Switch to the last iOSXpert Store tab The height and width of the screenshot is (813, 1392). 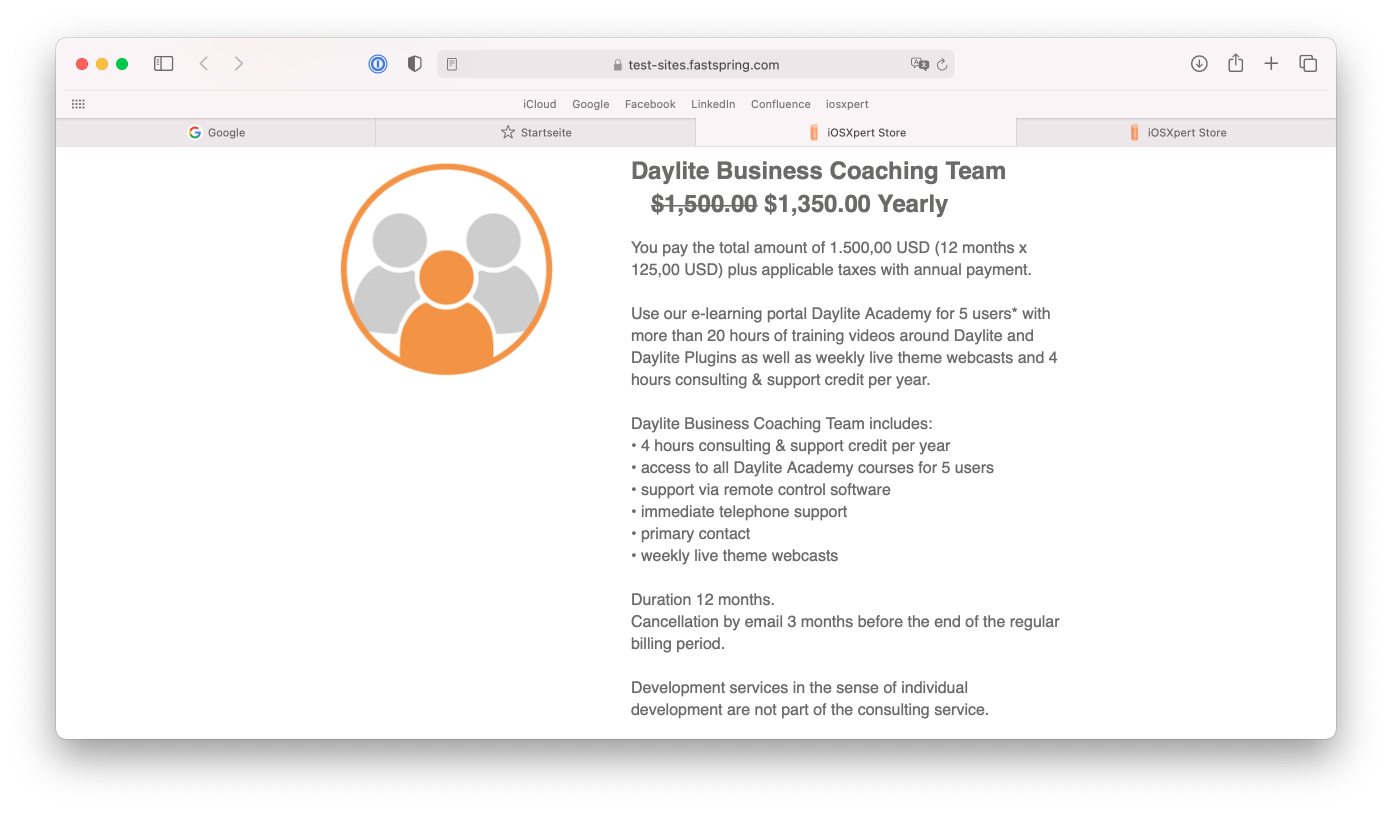pos(1176,132)
